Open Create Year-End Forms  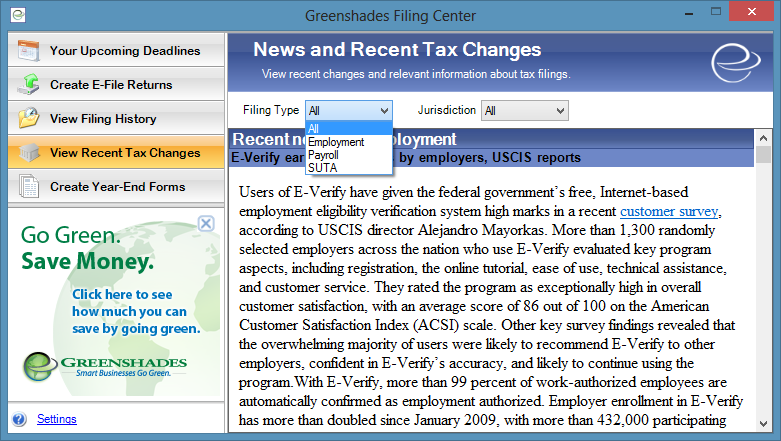116,186
